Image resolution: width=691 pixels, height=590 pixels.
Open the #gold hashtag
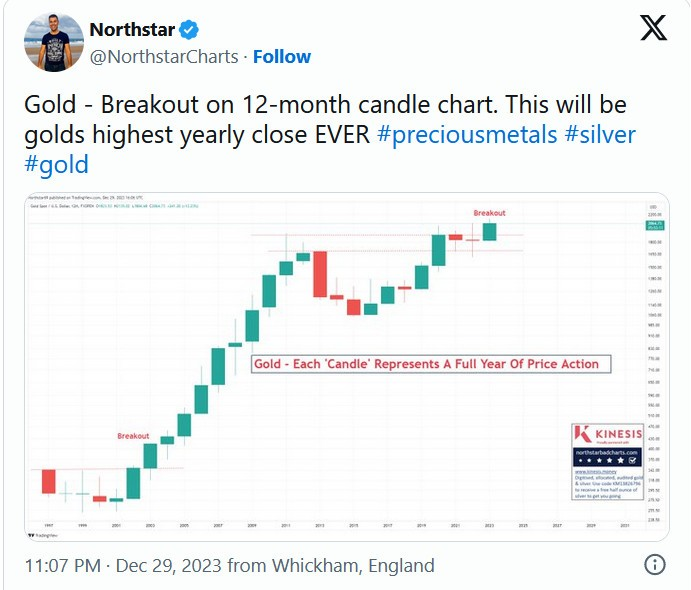[55, 164]
